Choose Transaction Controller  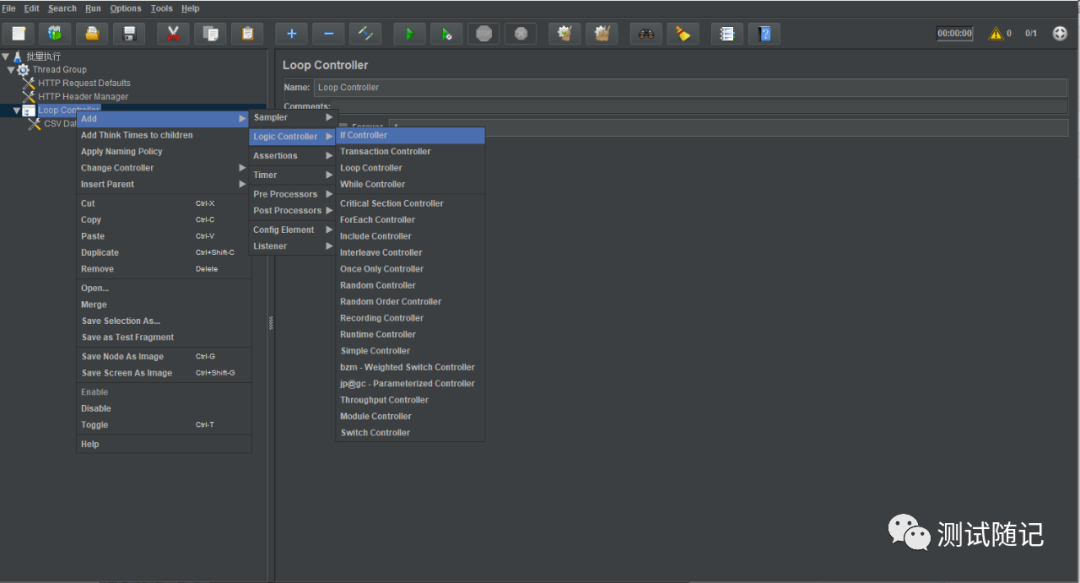point(411,152)
